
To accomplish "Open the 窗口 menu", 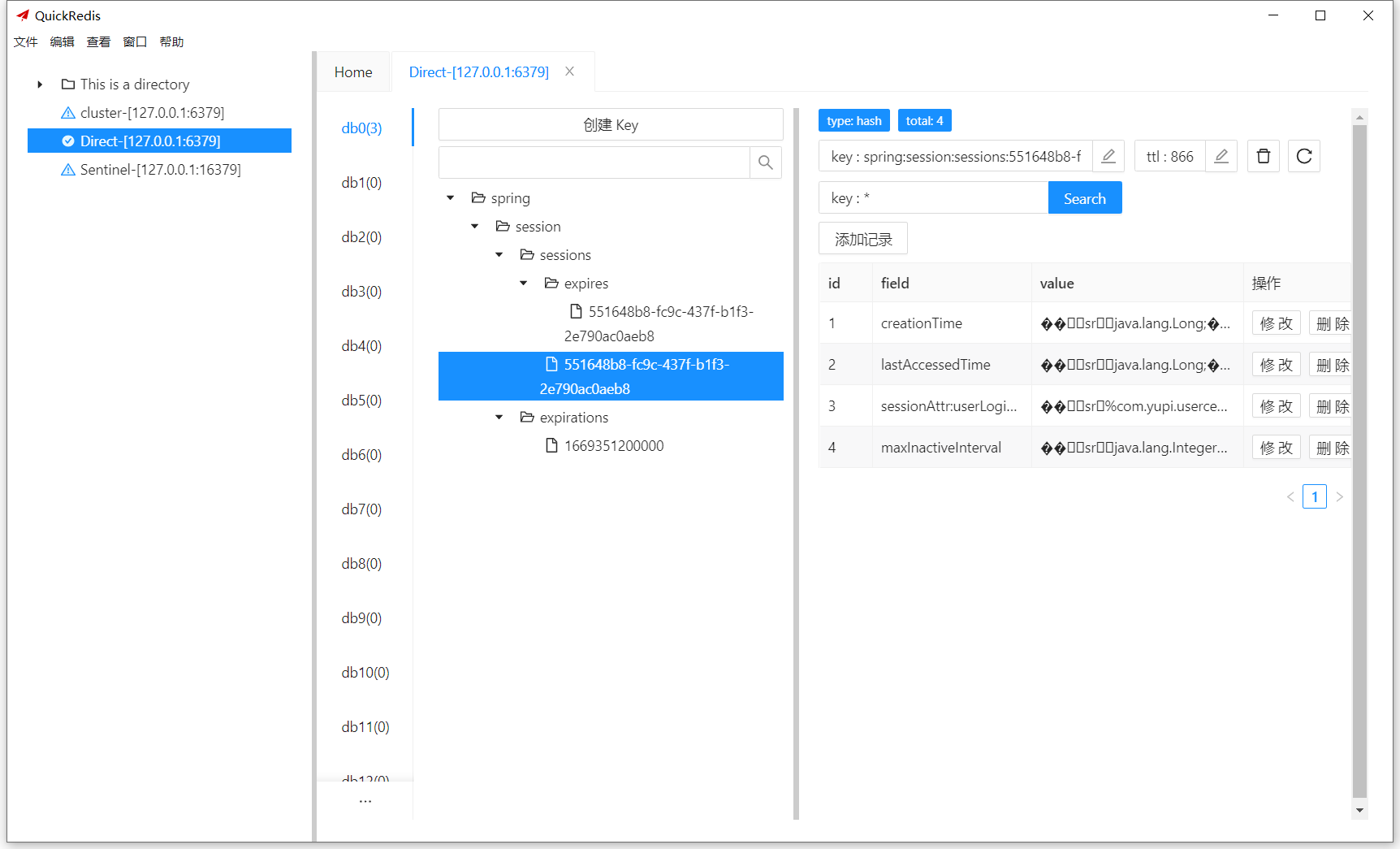I will (x=135, y=42).
